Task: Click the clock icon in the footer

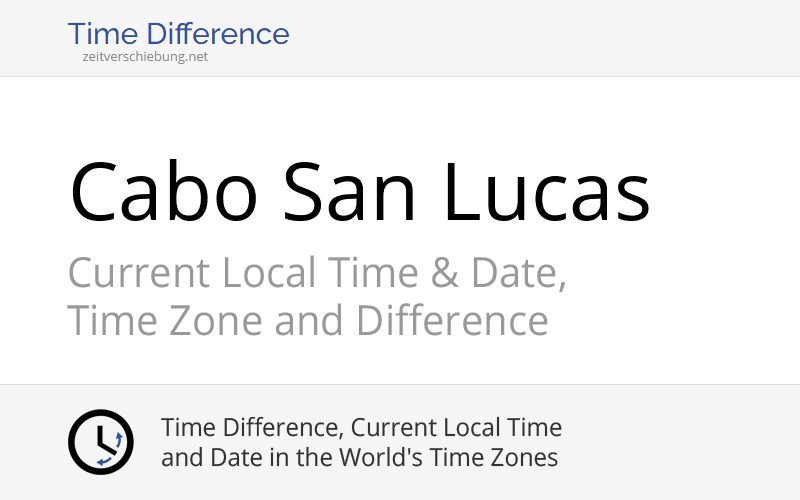Action: [x=100, y=442]
